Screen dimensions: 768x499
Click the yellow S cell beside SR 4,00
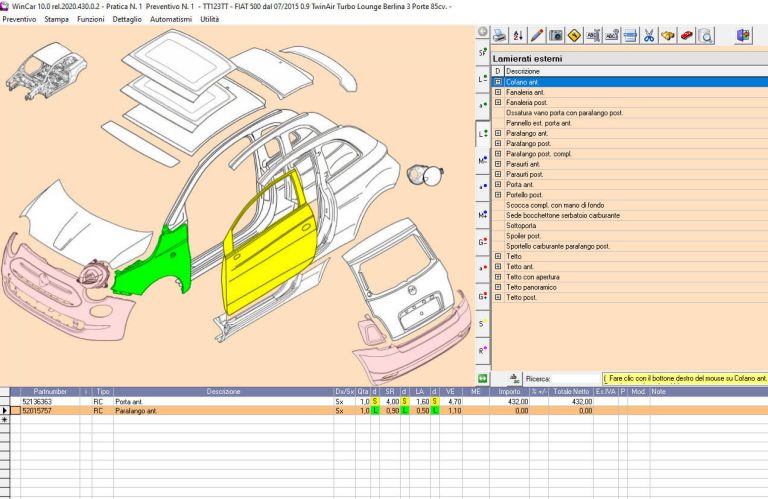[x=375, y=402]
